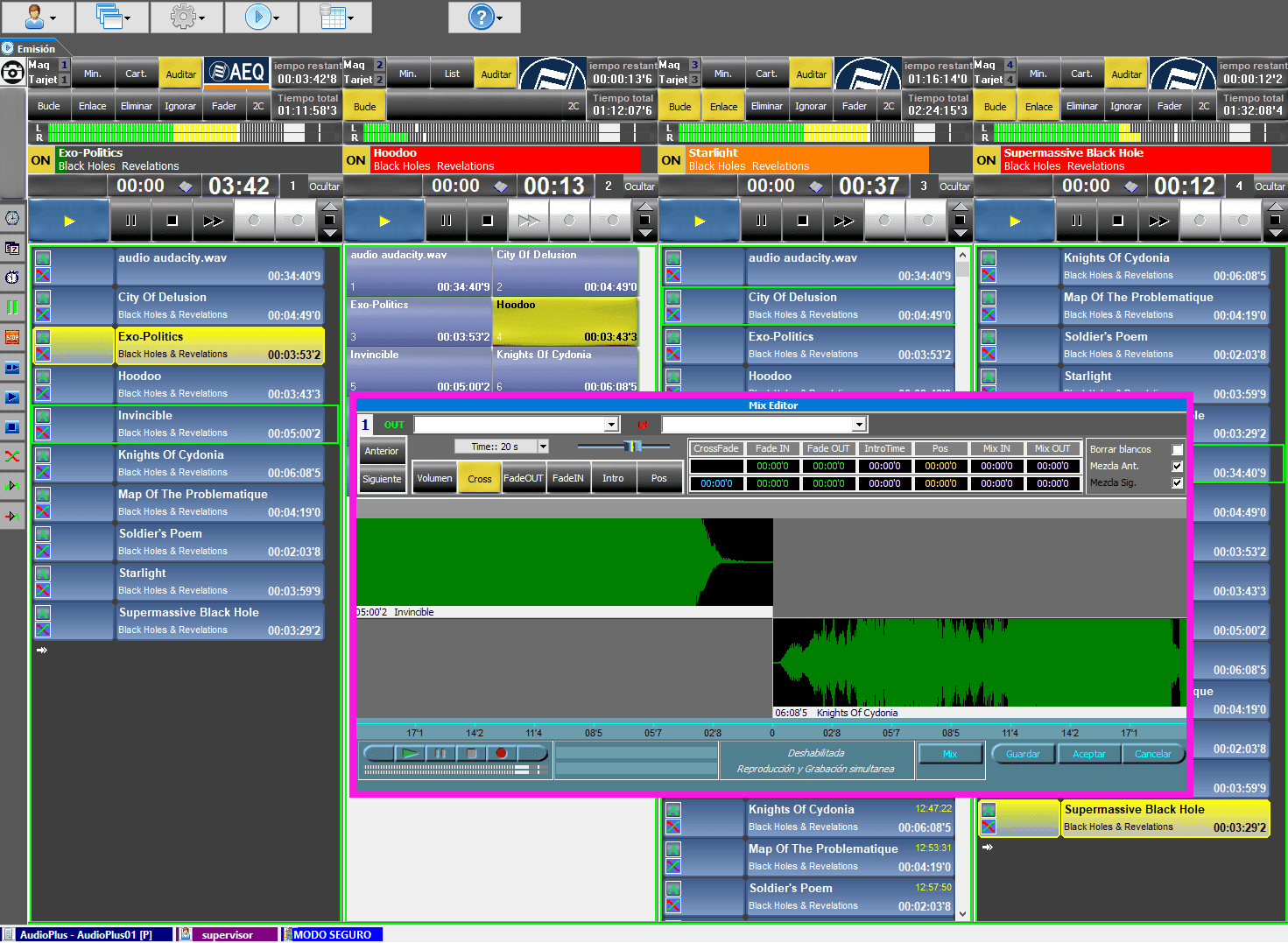Go to Siguiente mix in Mix Editor
The width and height of the screenshot is (1288, 943).
[x=382, y=479]
